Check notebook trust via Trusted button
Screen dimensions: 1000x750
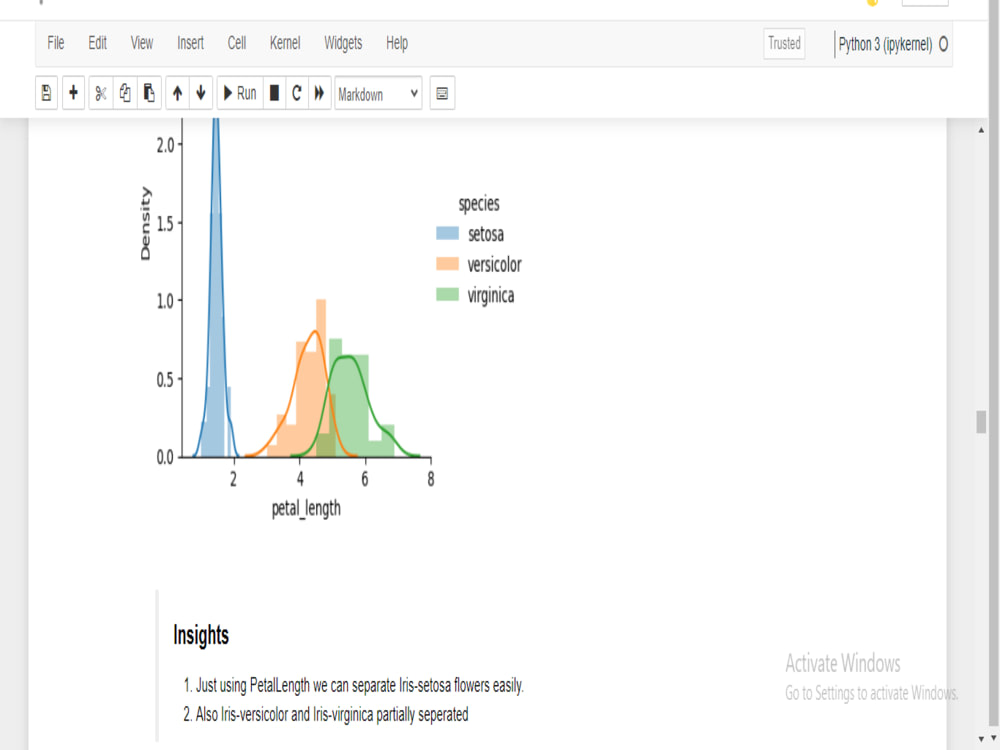pyautogui.click(x=784, y=43)
